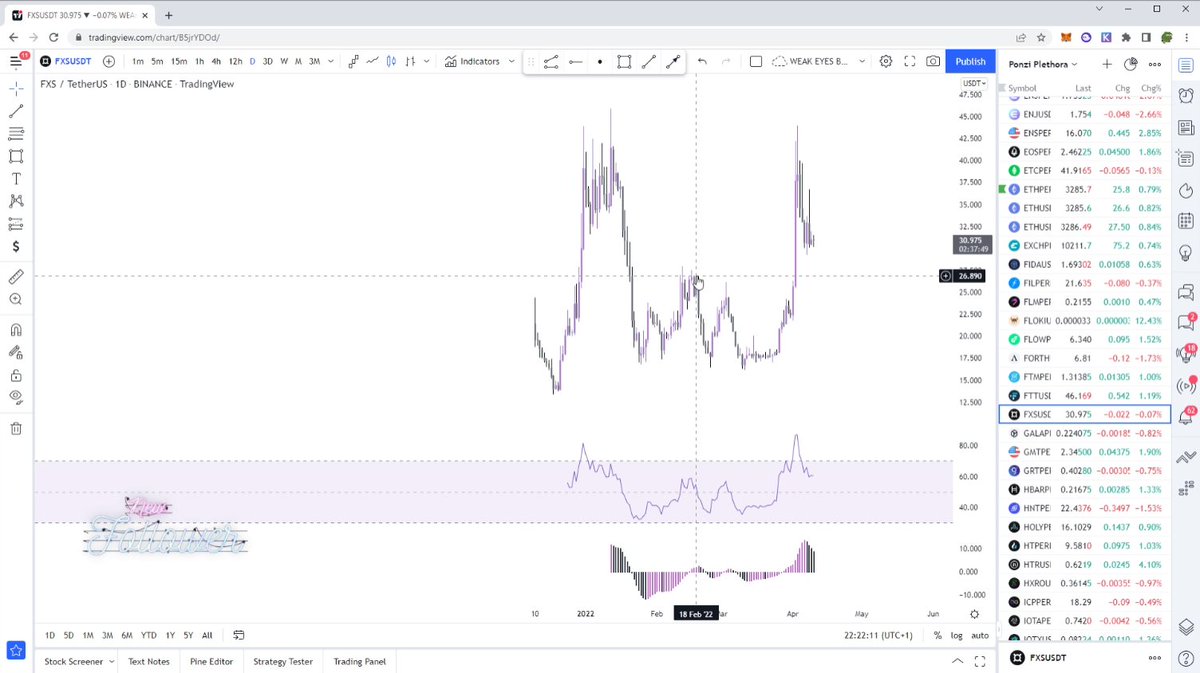
Task: Add symbol to watchlist with plus icon
Action: pyautogui.click(x=1107, y=64)
